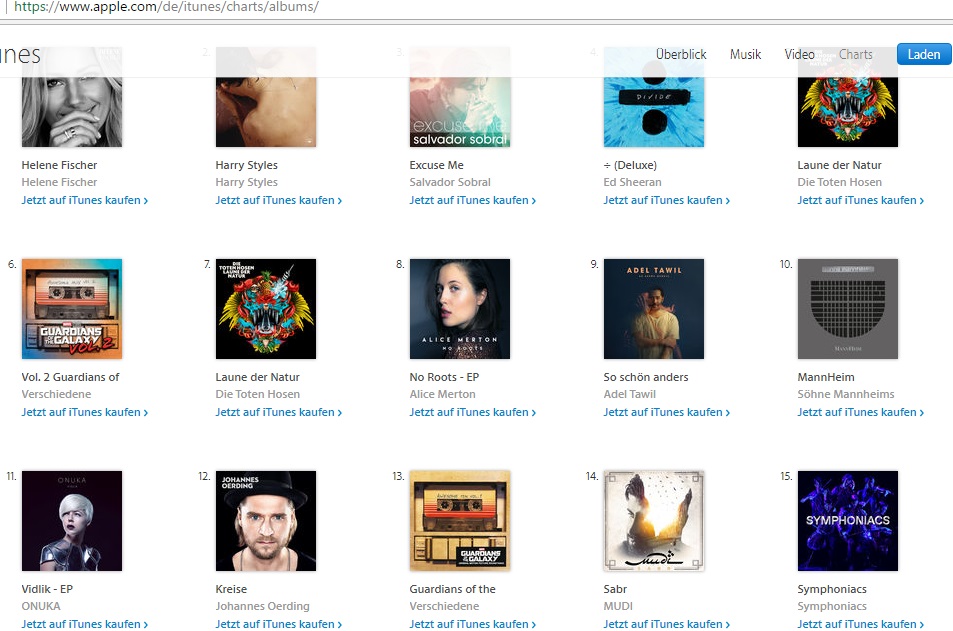Buy Excuse Me via Jetzt auf iTunes kaufen
This screenshot has height=631, width=953.
click(472, 200)
